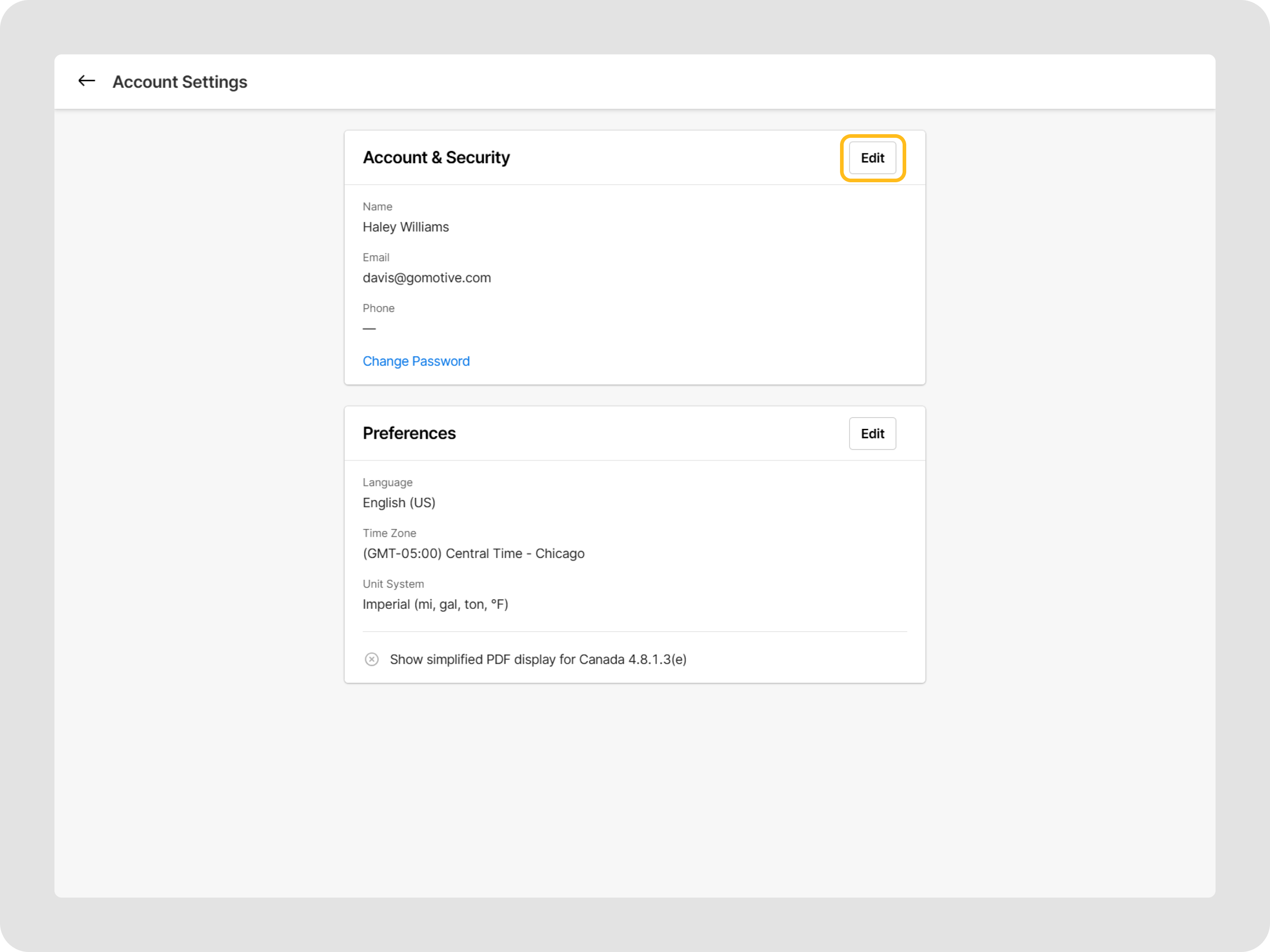Screen dimensions: 1270x952
Task: Open the Language selector showing English (US)
Action: tap(399, 503)
